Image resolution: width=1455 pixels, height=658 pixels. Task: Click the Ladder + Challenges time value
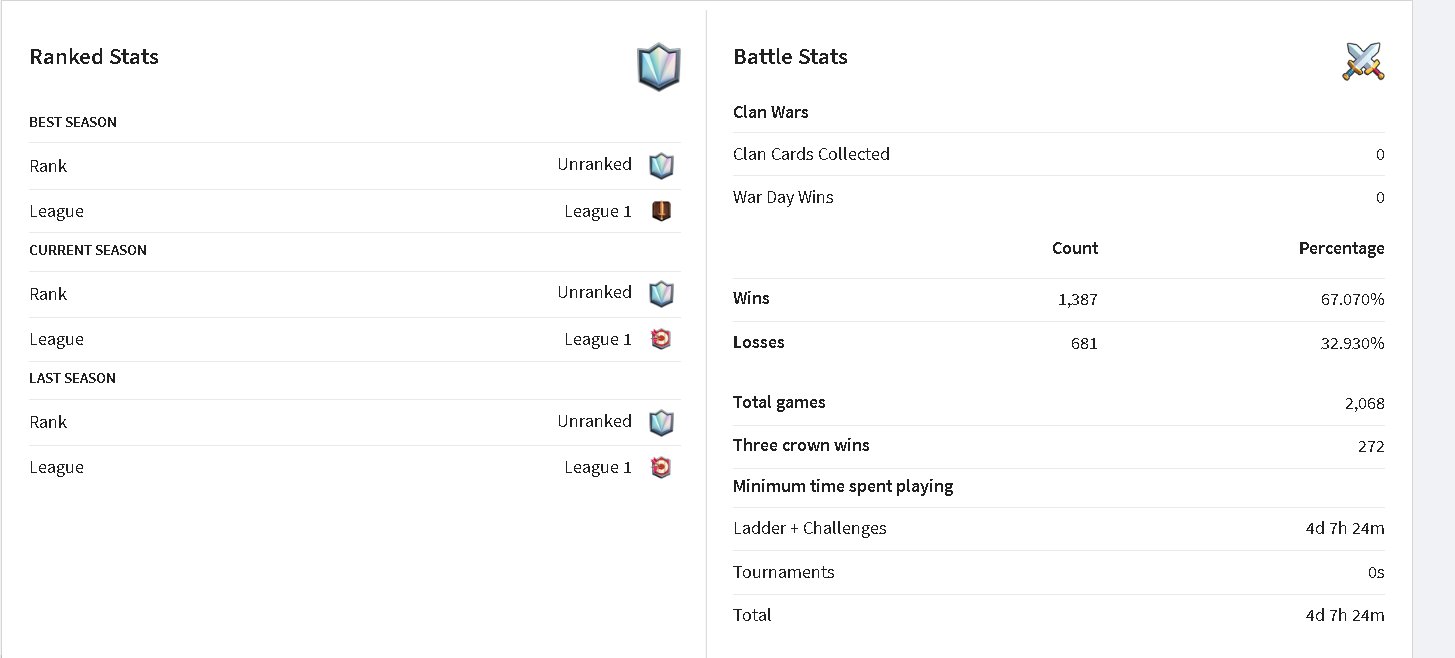point(1345,528)
